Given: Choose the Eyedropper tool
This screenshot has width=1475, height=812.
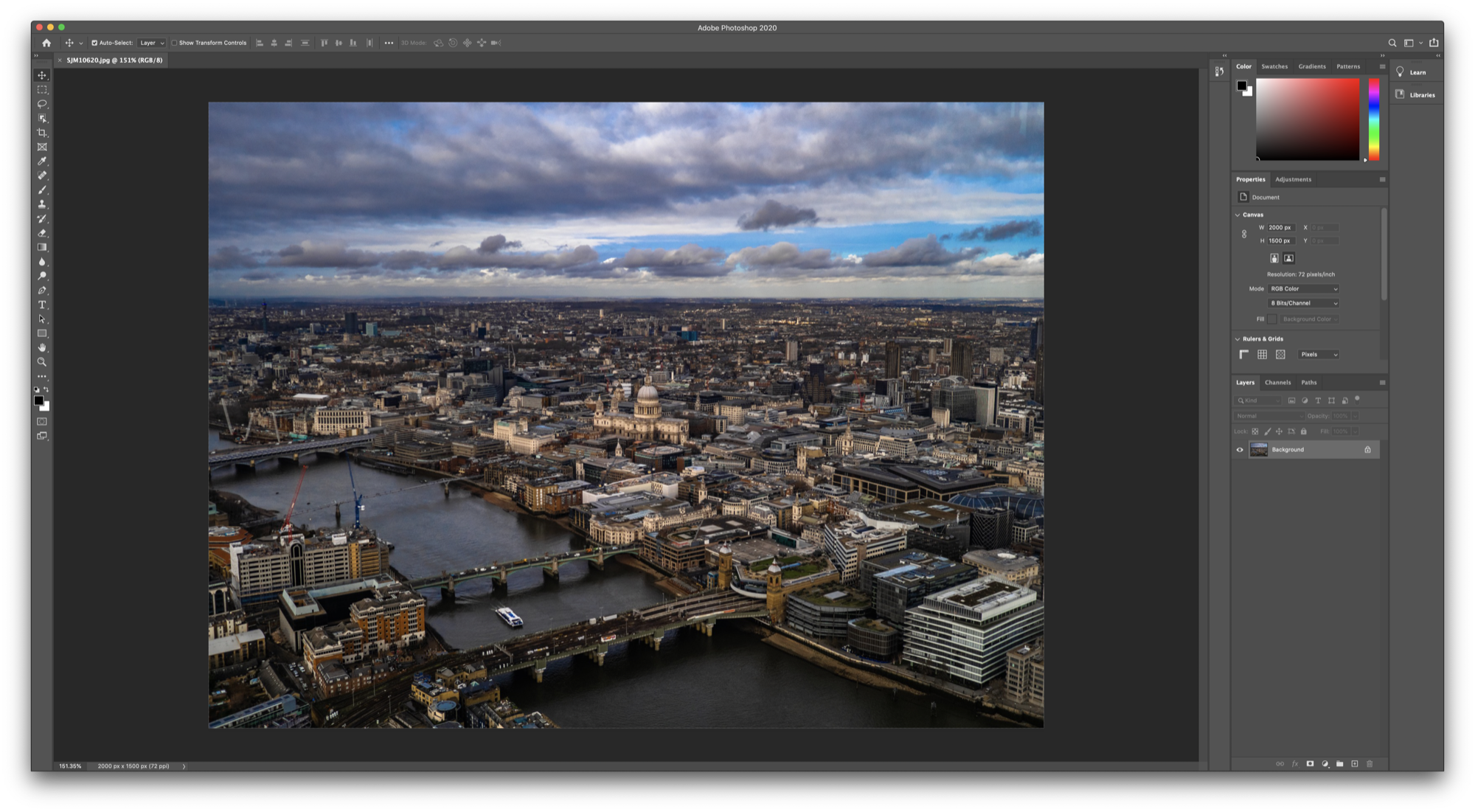Looking at the screenshot, I should click(x=42, y=162).
